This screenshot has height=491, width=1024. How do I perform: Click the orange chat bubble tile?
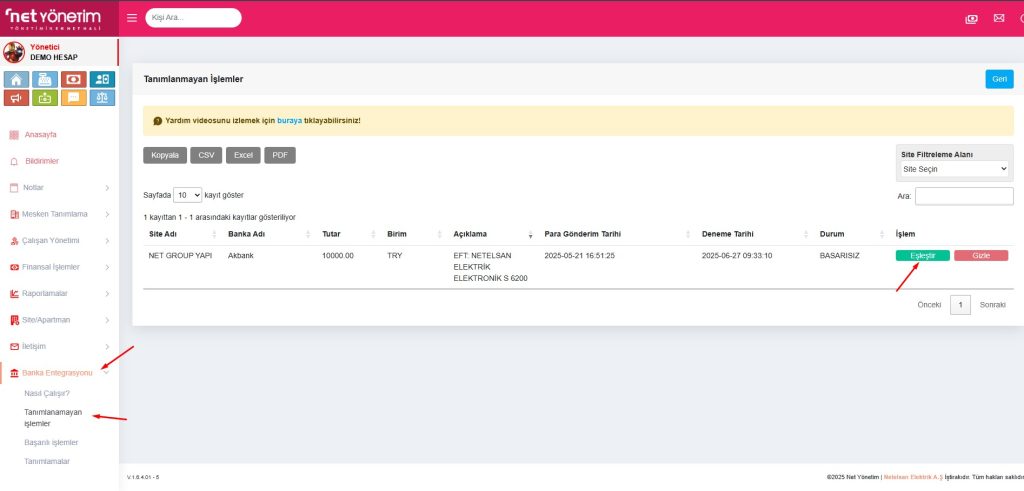pyautogui.click(x=73, y=98)
